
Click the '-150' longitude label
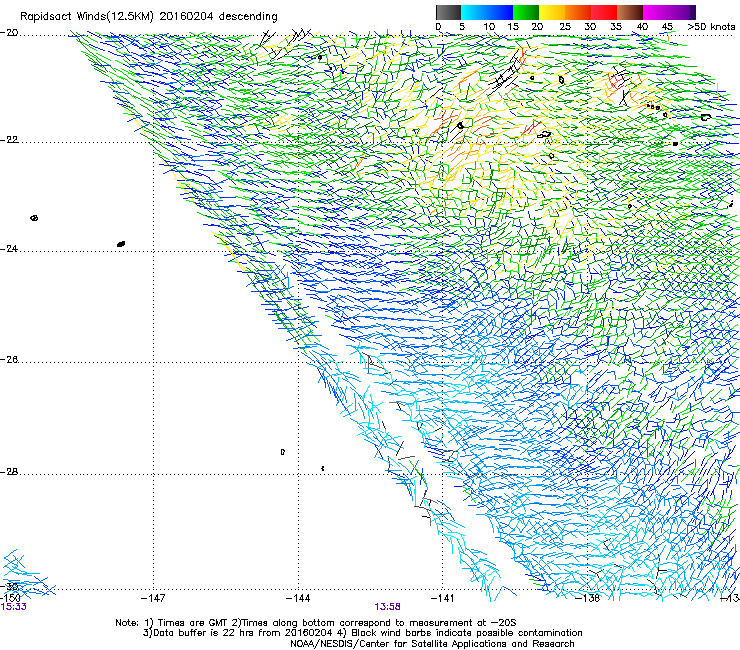[10, 597]
